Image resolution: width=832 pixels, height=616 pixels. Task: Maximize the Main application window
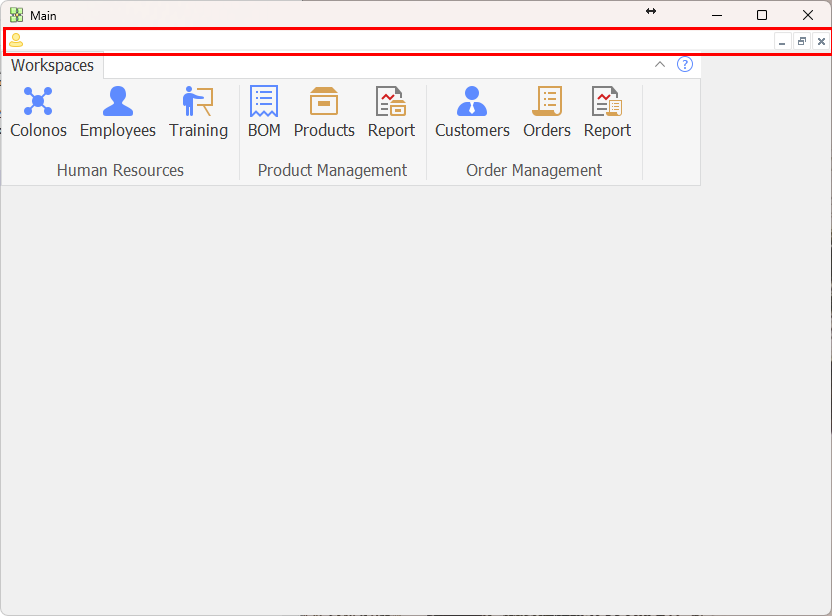pos(762,15)
